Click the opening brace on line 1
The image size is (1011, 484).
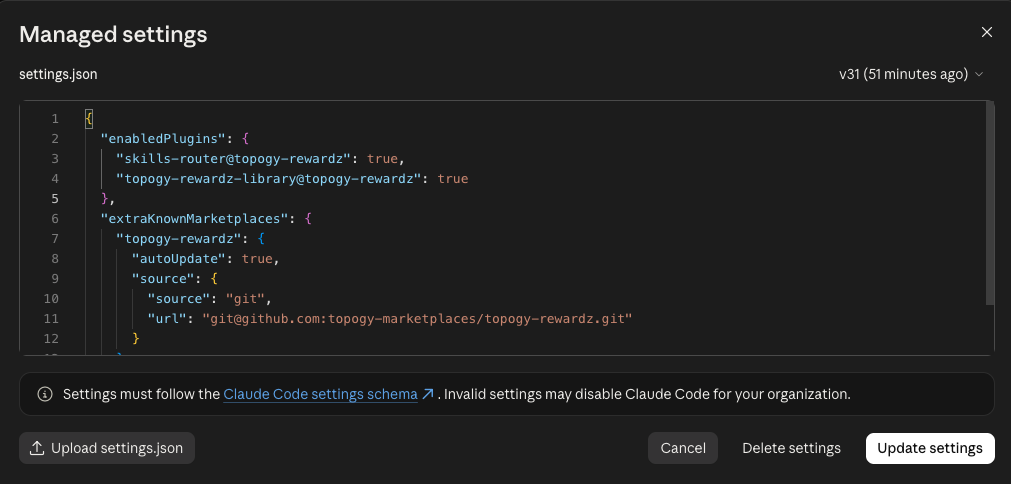[x=89, y=119]
